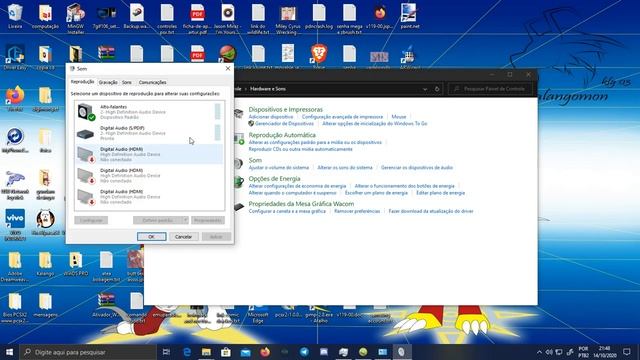Open Microsoft Store from the taskbar
This screenshot has height=360, width=640.
(x=226, y=352)
